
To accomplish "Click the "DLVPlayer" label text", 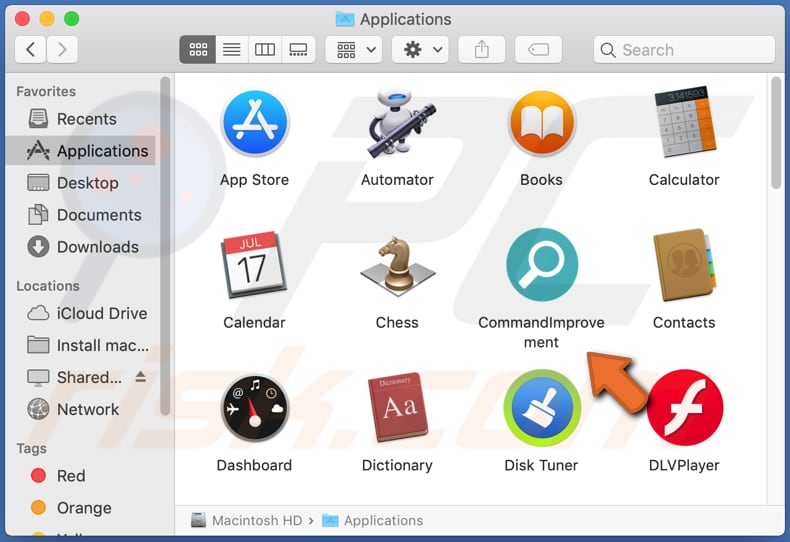I will [684, 465].
